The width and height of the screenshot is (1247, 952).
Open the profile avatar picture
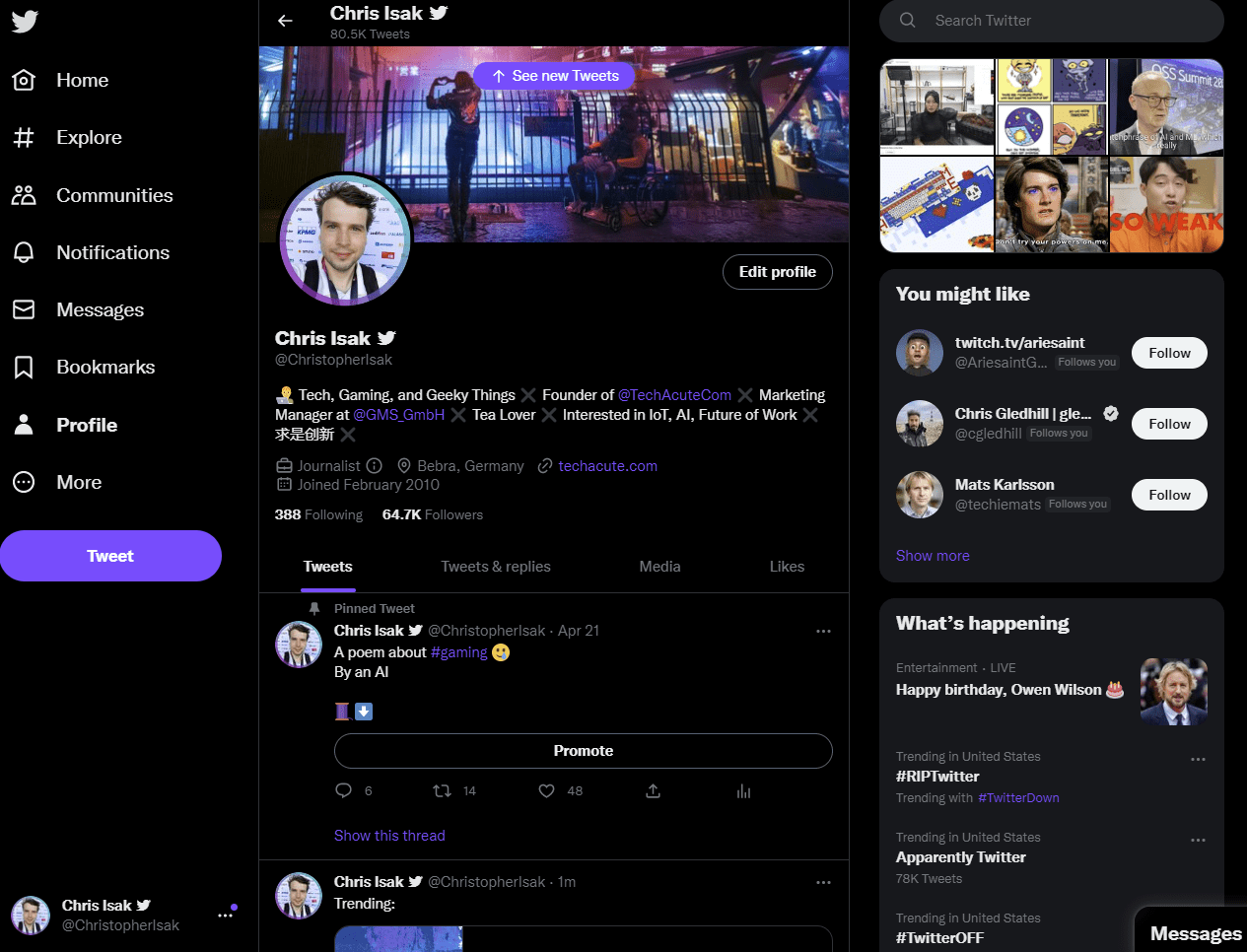345,239
